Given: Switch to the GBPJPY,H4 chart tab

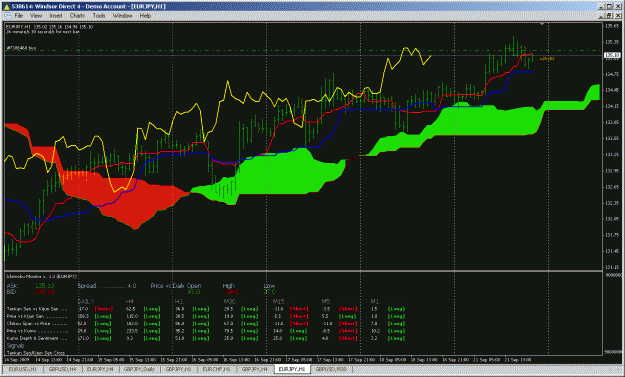Looking at the screenshot, I should pos(255,369).
